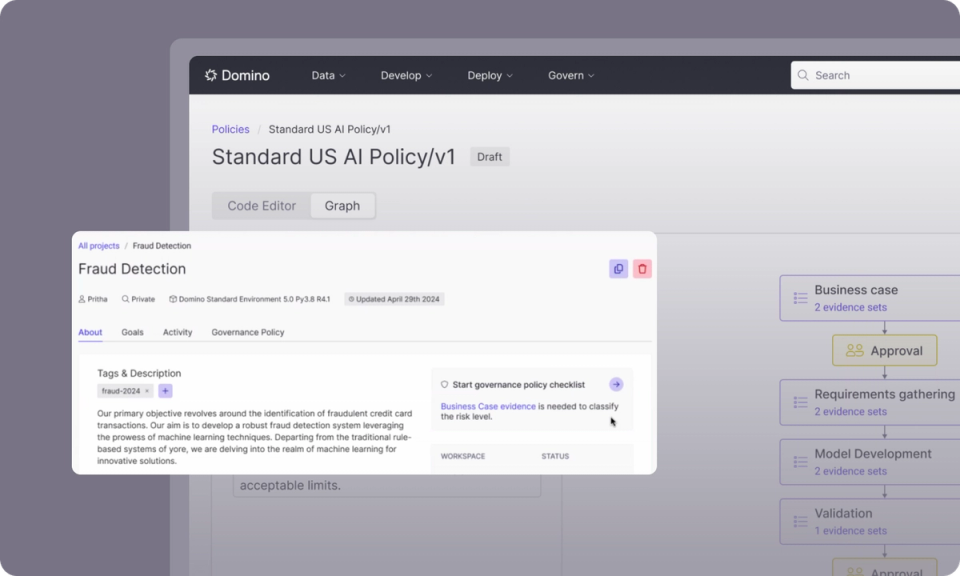Expand the Govern menu

point(570,75)
